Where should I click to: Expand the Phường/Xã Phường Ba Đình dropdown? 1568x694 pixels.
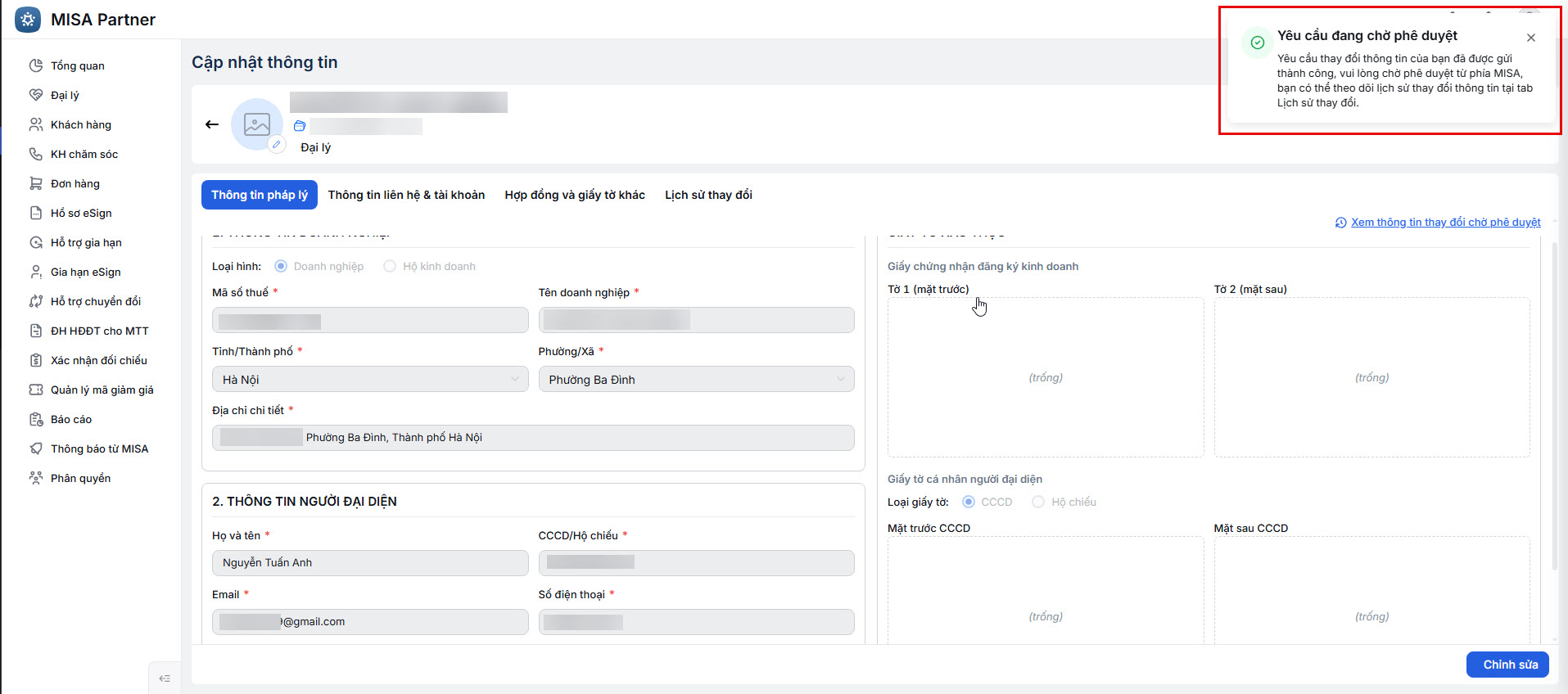click(x=697, y=379)
